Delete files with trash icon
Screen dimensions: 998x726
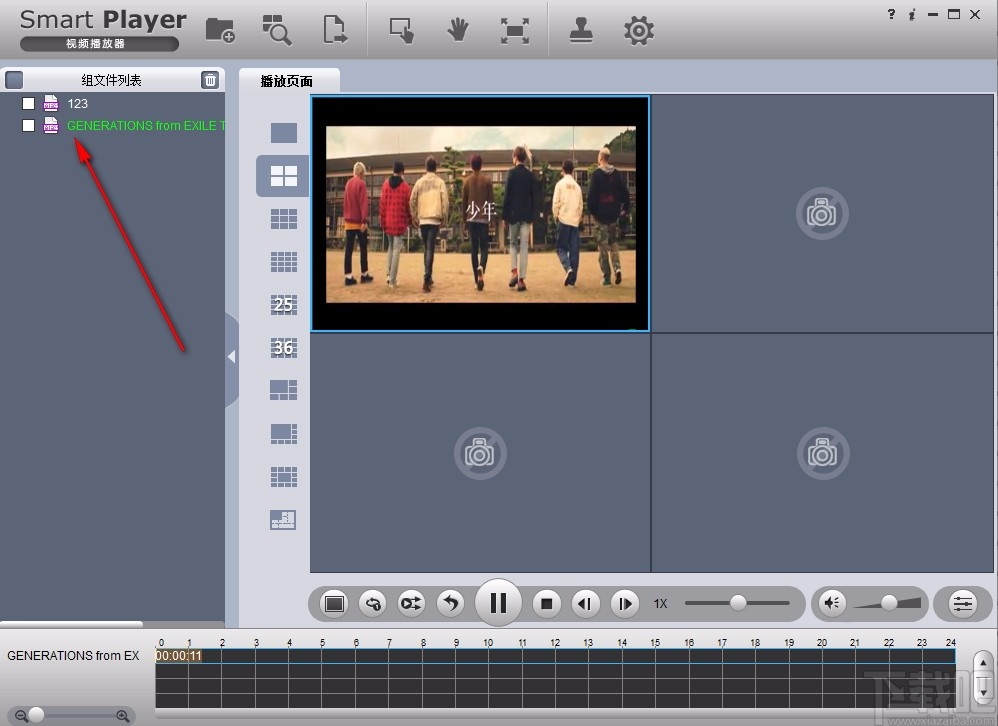tap(209, 80)
